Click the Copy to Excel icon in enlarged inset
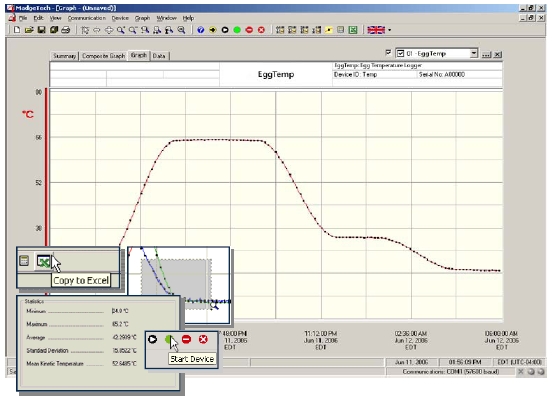 click(43, 261)
